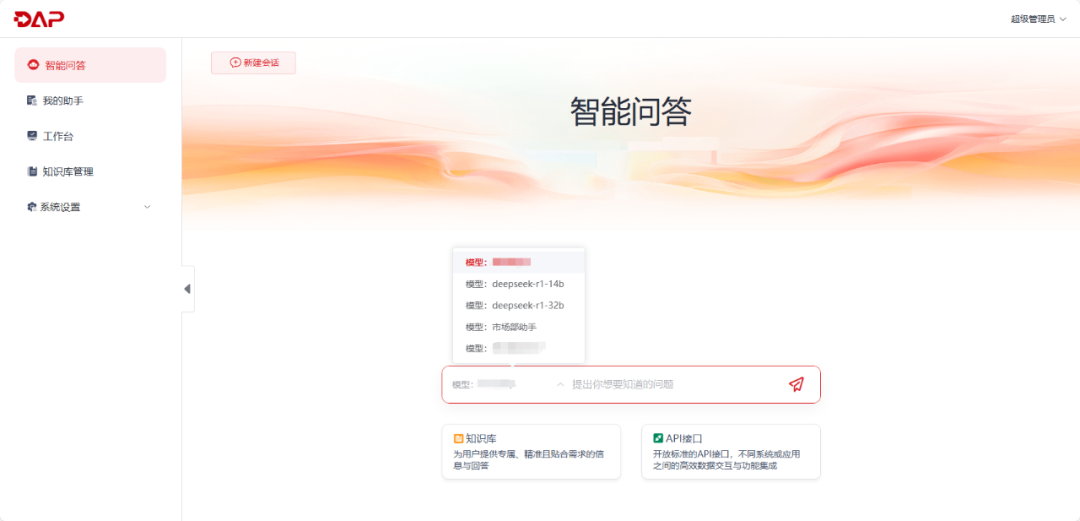Choose the deepseek-r1-32b model option

coord(519,305)
